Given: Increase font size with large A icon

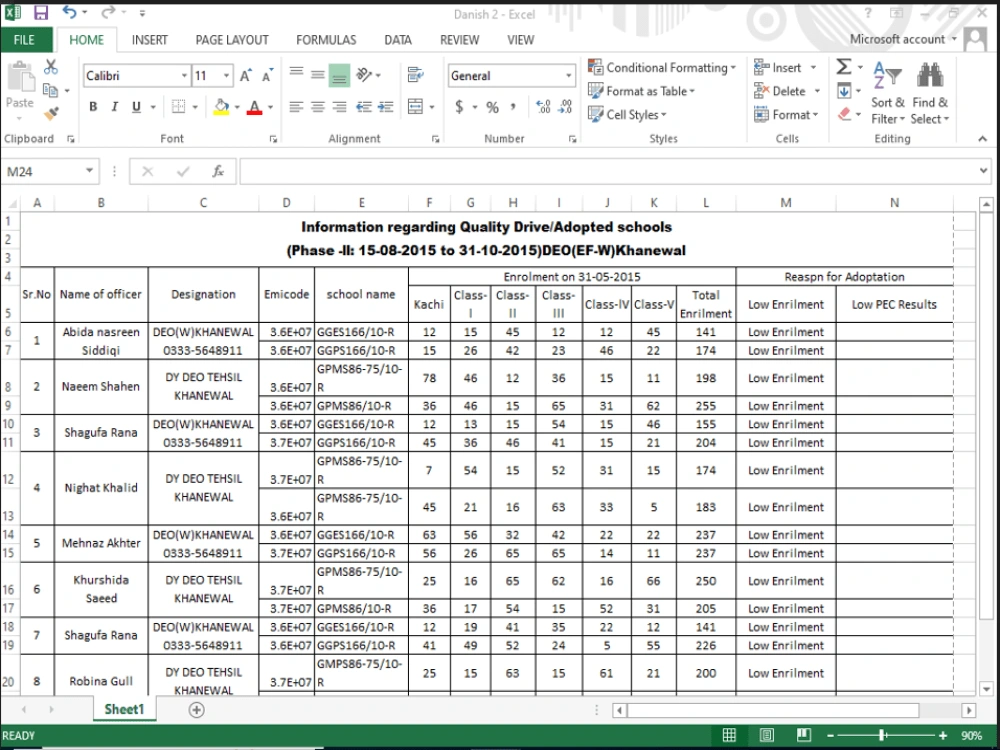Looking at the screenshot, I should coord(246,76).
